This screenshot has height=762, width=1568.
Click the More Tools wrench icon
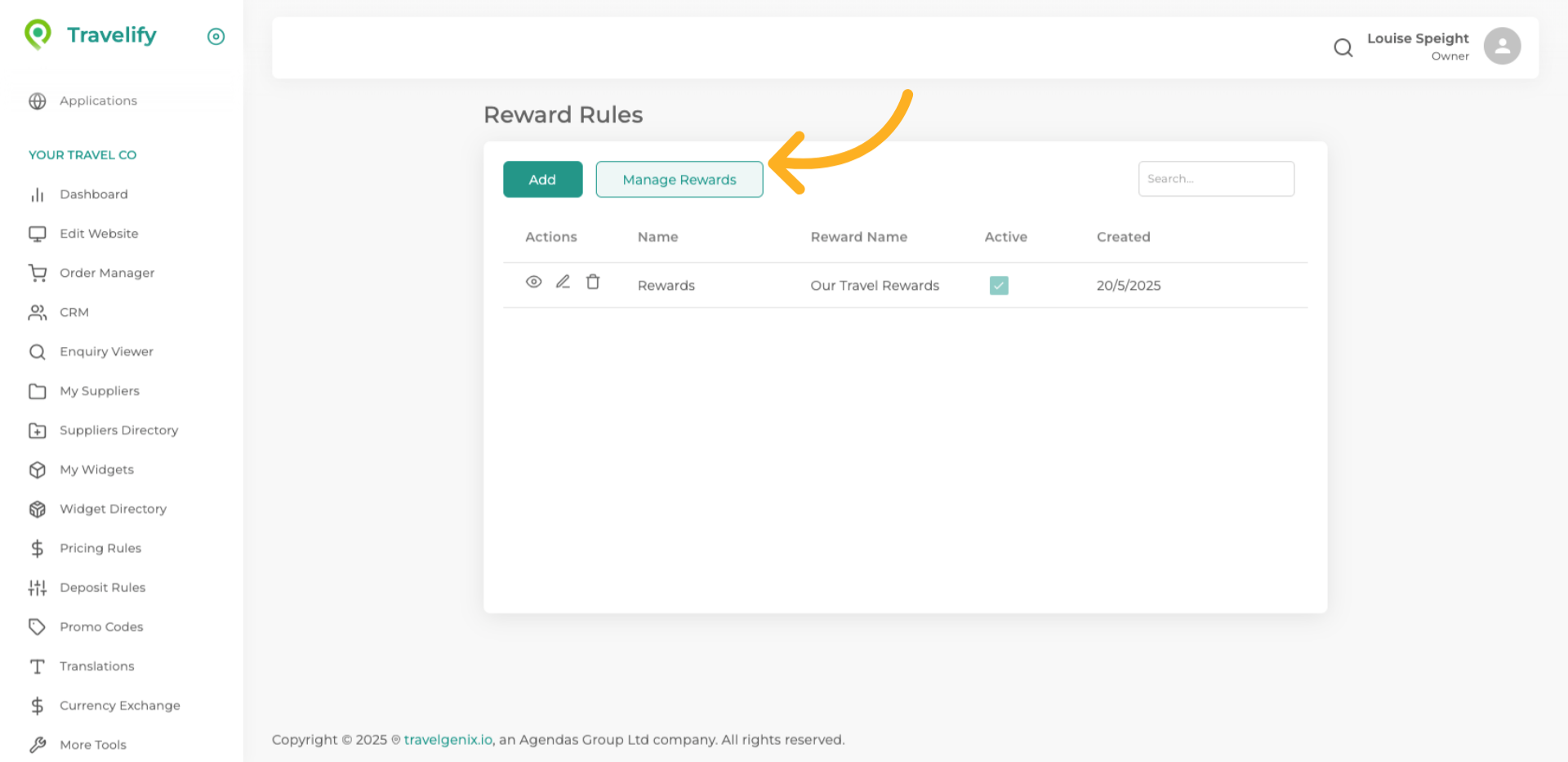click(x=38, y=744)
